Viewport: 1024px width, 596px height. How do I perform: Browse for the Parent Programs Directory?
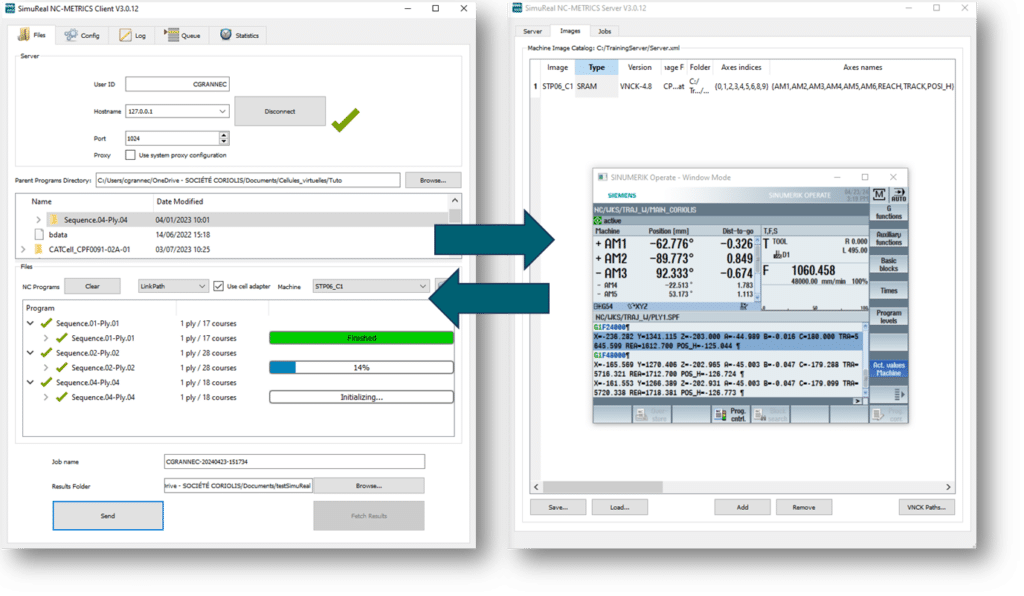tap(433, 180)
